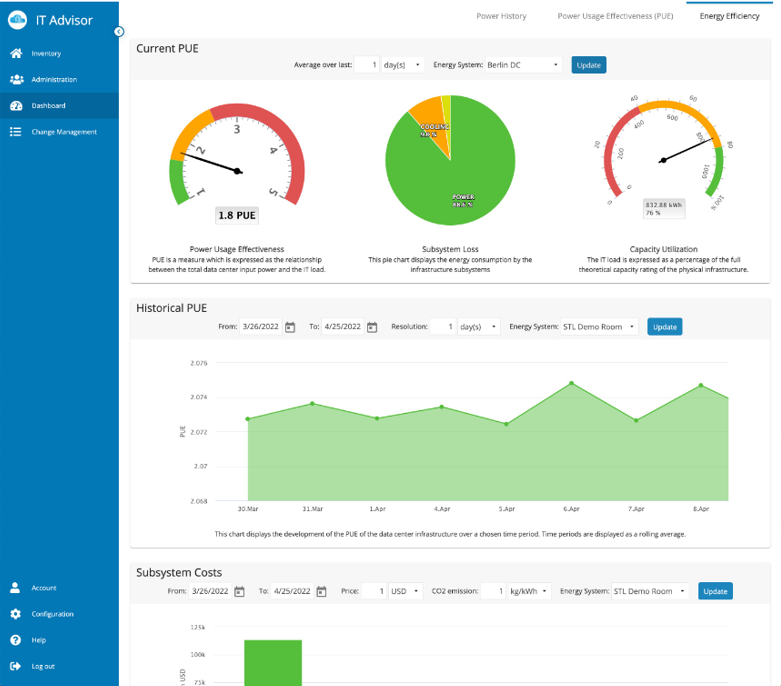Click Update in Current PUE section

(589, 65)
